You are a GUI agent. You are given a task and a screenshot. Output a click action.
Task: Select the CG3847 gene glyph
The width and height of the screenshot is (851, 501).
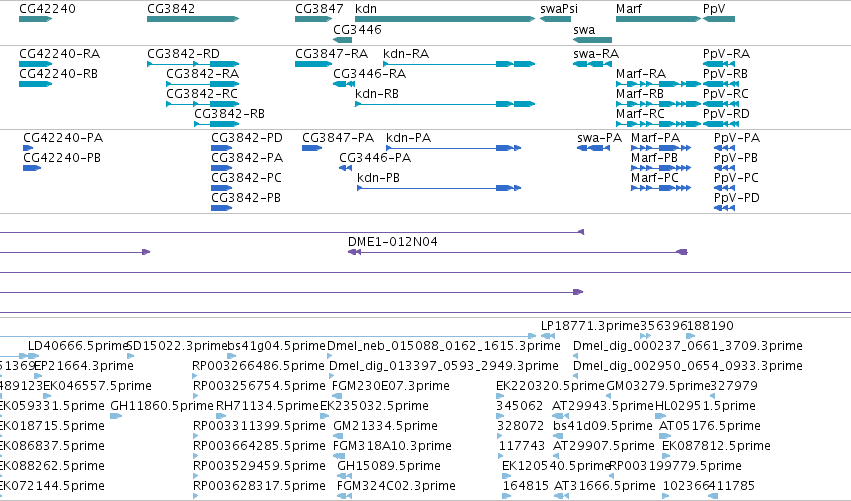(x=314, y=19)
